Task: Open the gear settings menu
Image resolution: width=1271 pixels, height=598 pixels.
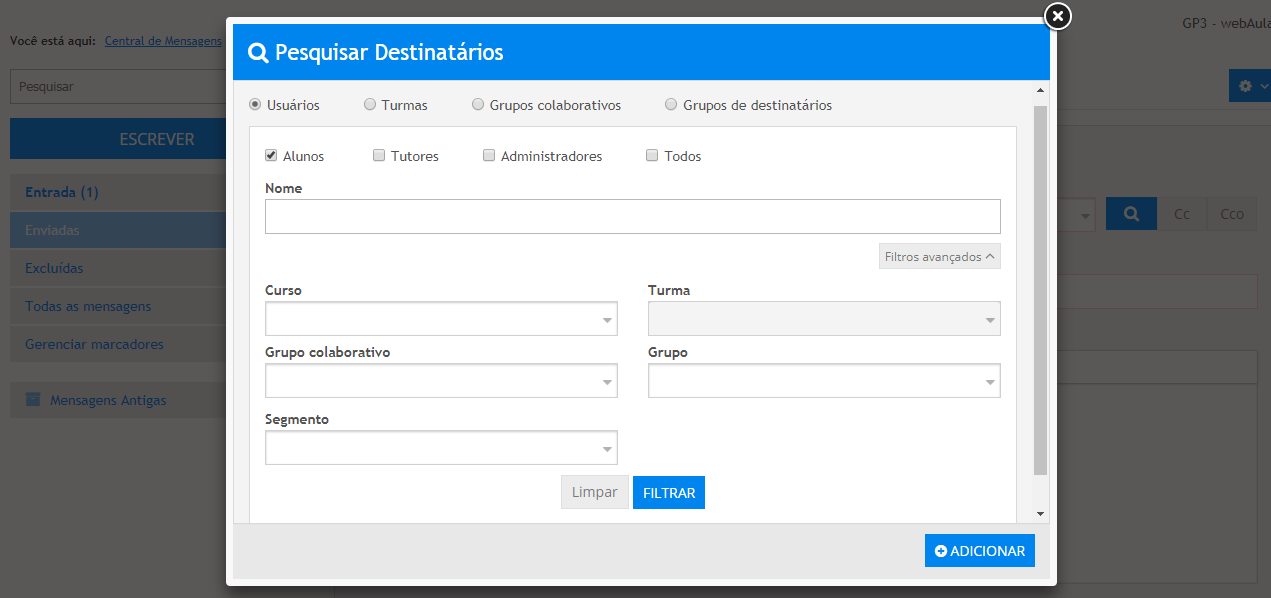Action: point(1248,86)
